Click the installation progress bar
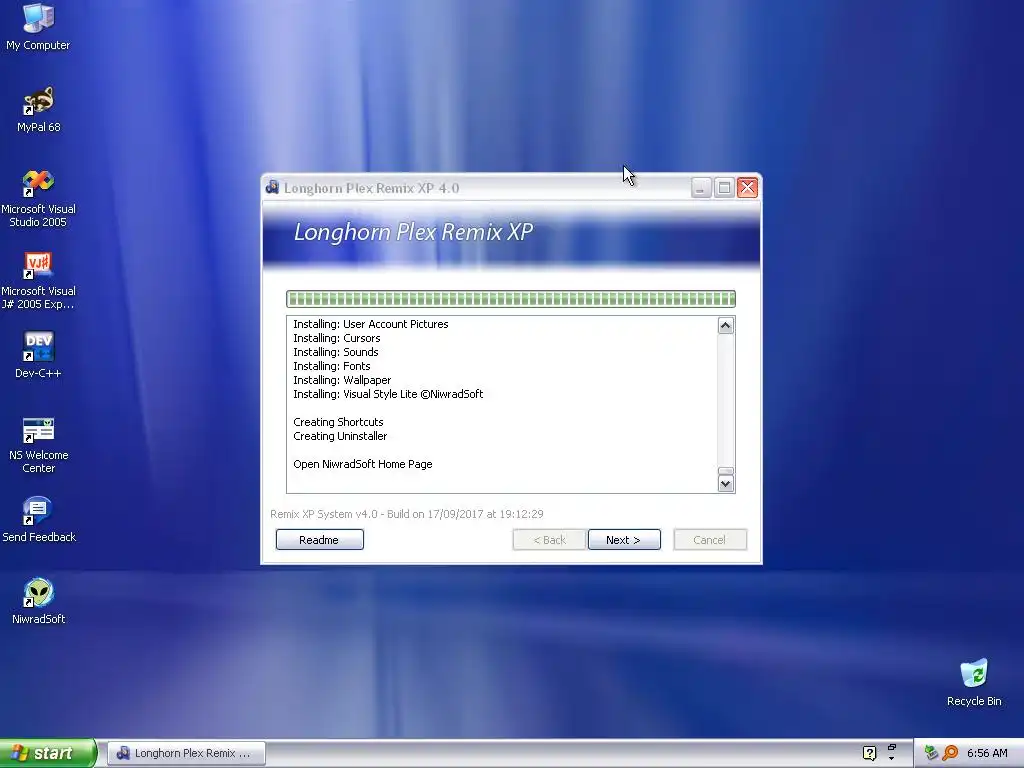1024x768 pixels. coord(511,299)
